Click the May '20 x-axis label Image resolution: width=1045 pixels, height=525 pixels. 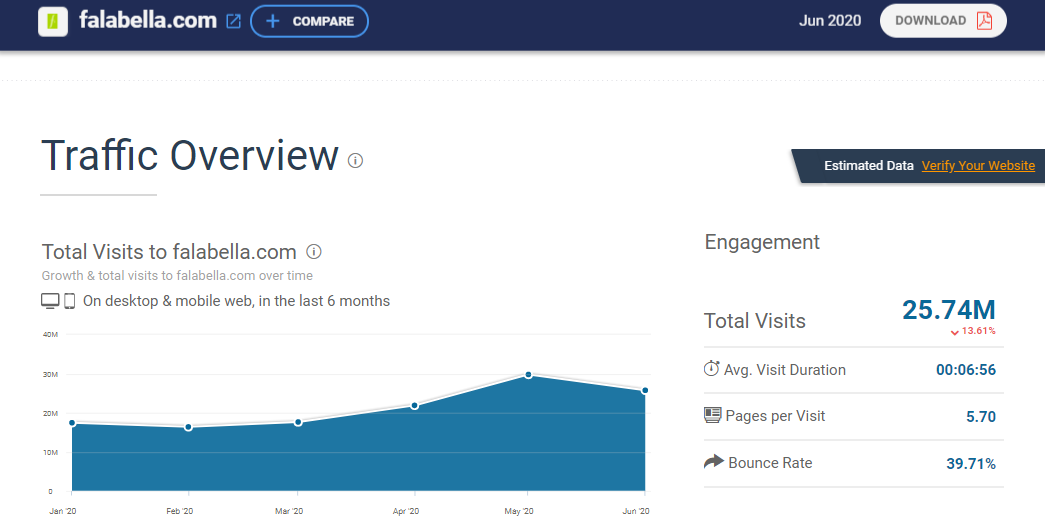519,512
